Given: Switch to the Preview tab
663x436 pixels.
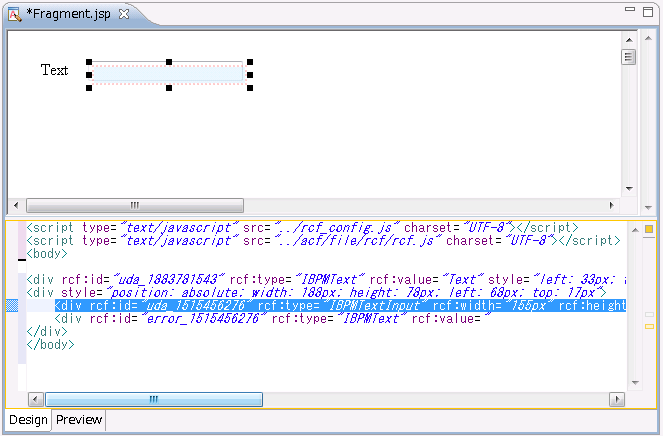Looking at the screenshot, I should [x=79, y=420].
